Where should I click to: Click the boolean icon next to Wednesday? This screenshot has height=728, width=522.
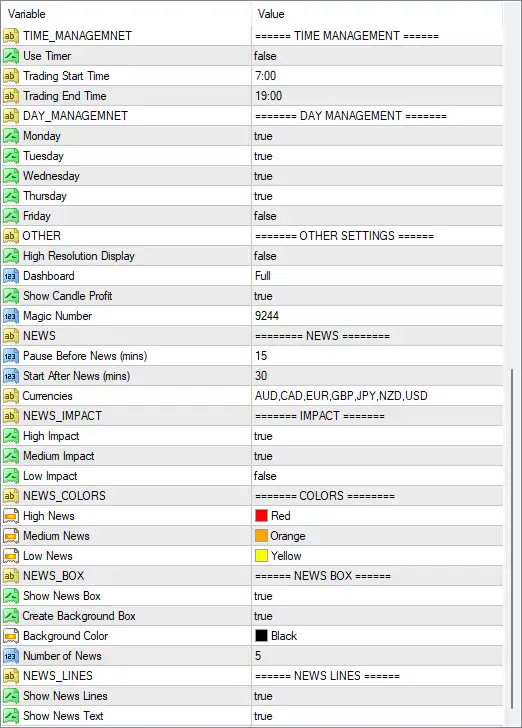(11, 176)
